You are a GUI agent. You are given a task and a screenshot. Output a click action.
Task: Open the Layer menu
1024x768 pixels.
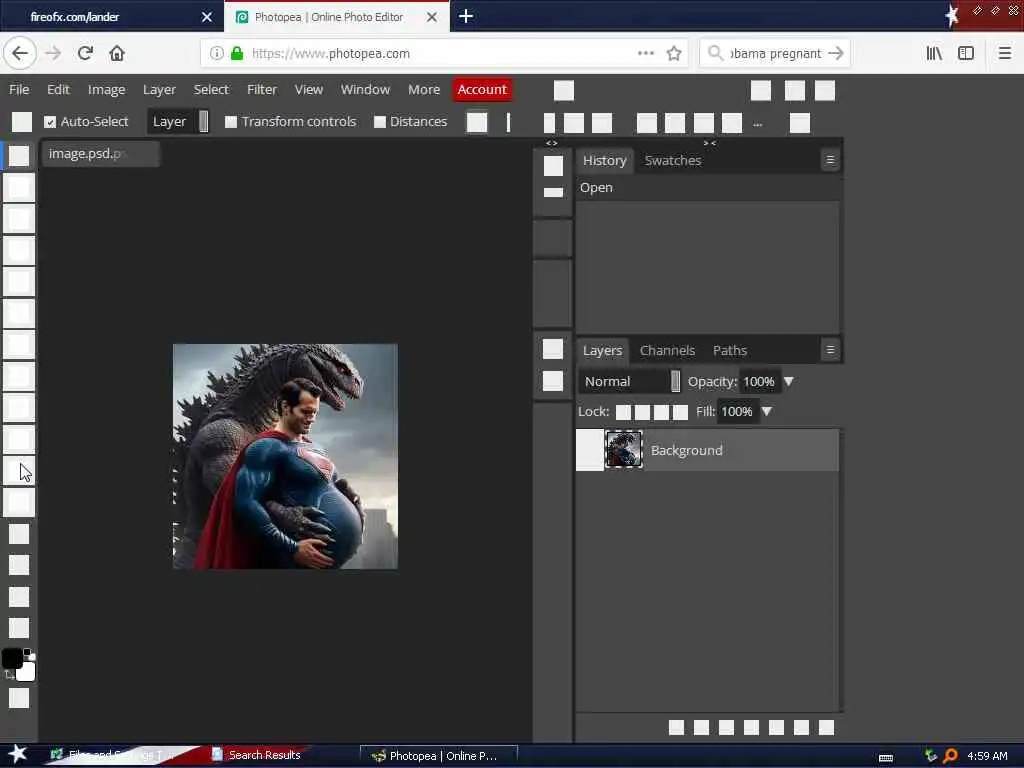click(159, 89)
